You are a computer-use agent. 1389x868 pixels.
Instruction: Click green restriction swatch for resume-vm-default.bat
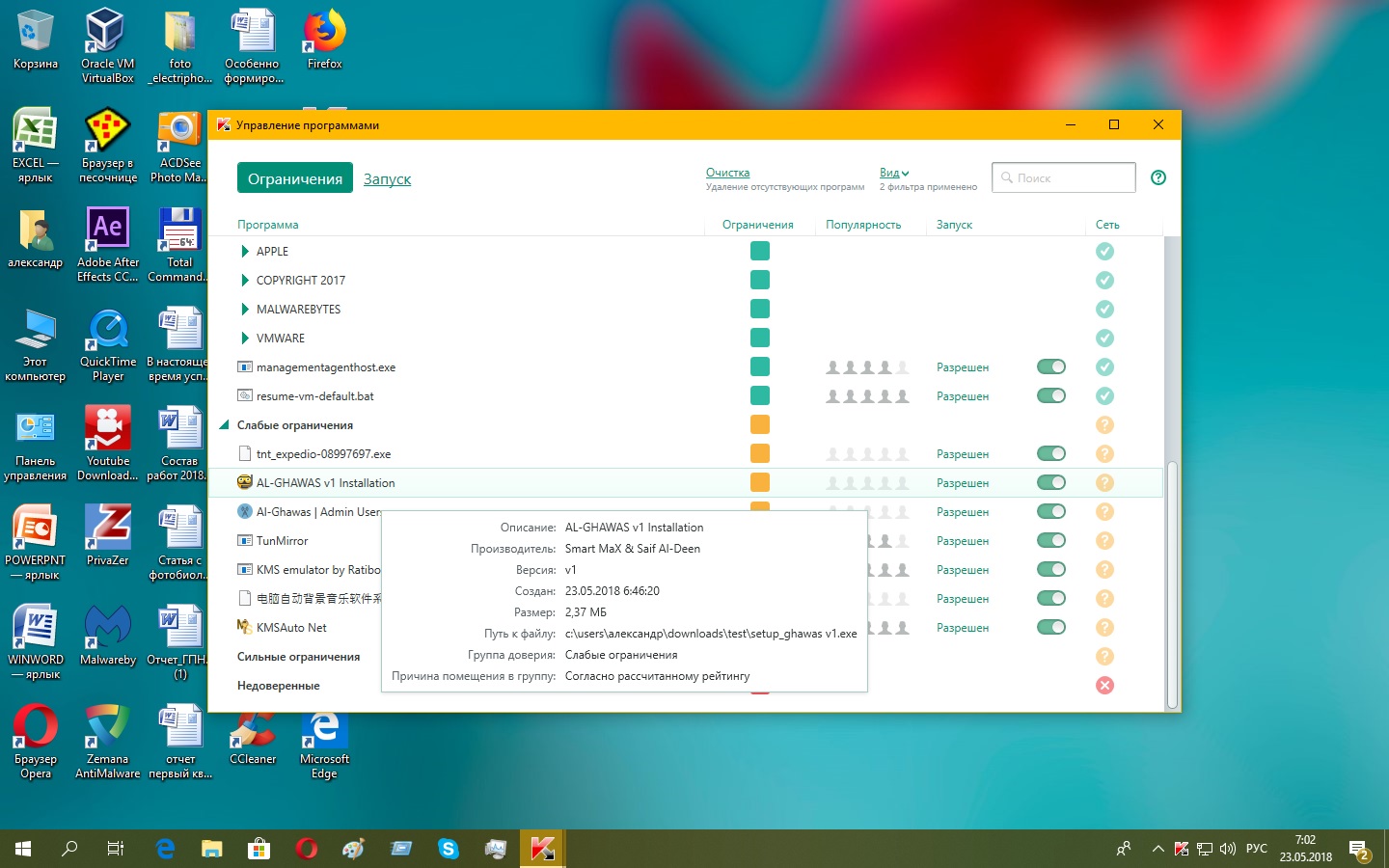tap(760, 395)
